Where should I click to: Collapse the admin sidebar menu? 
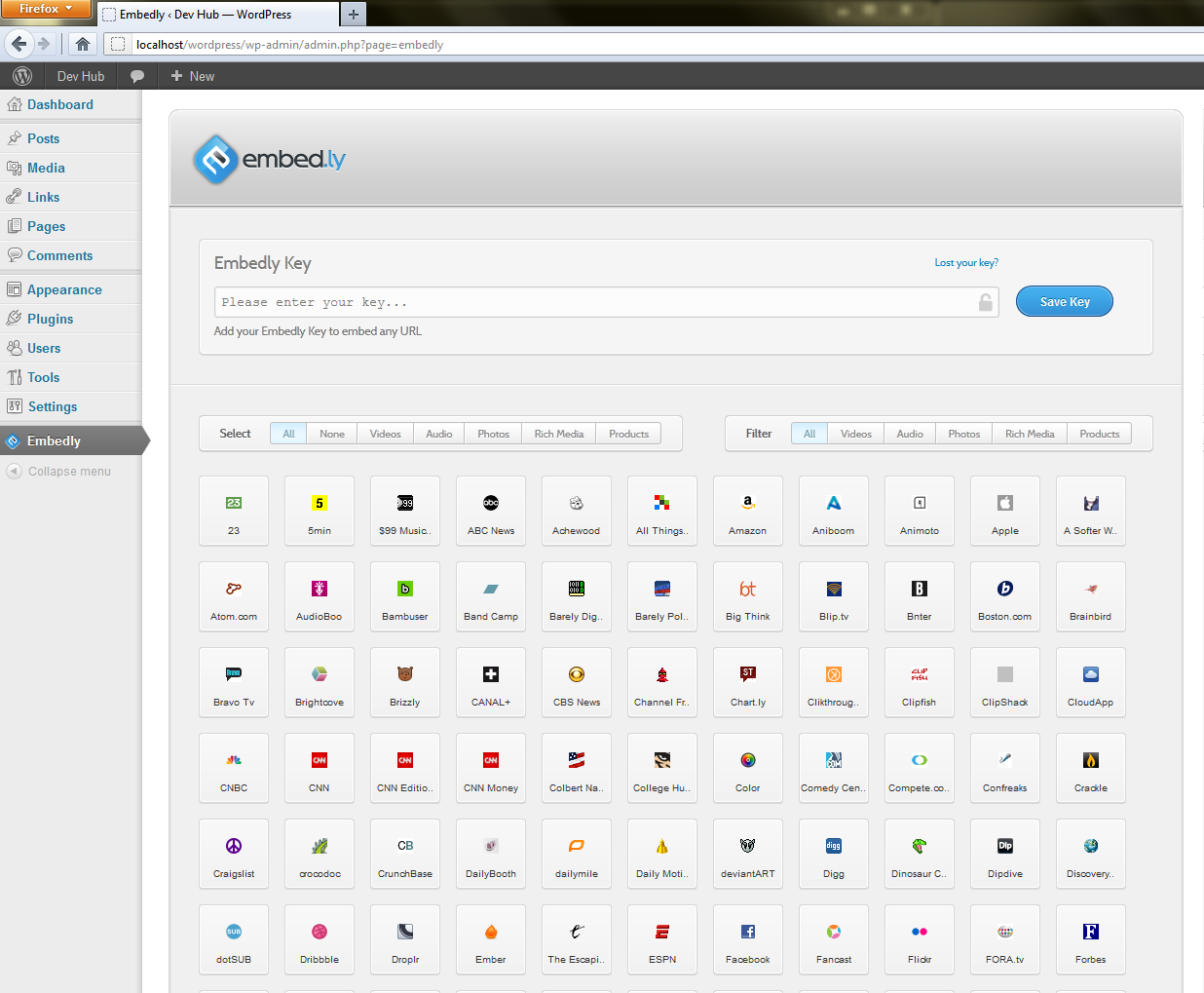[58, 471]
